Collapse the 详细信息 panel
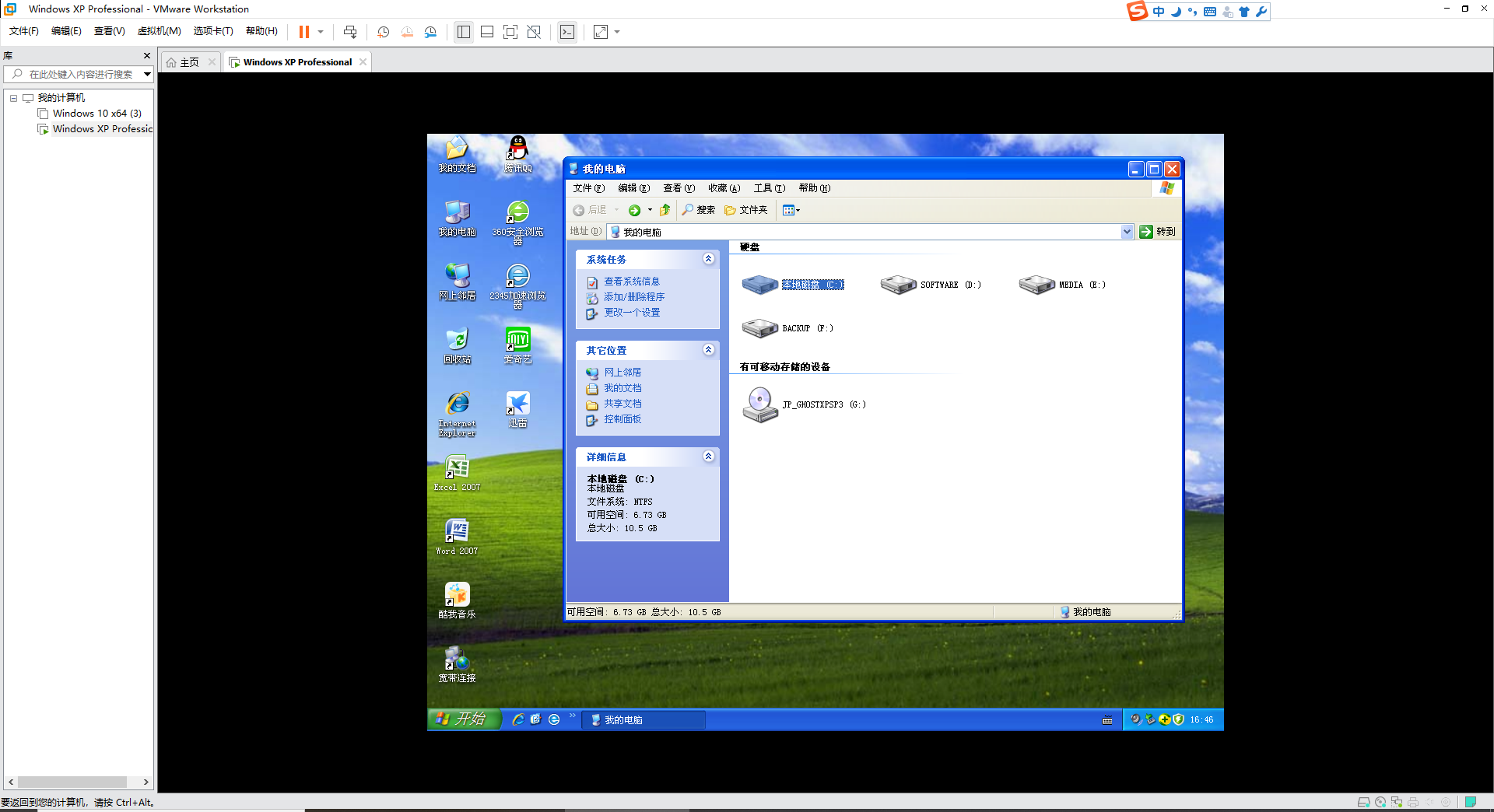This screenshot has width=1494, height=812. point(708,457)
